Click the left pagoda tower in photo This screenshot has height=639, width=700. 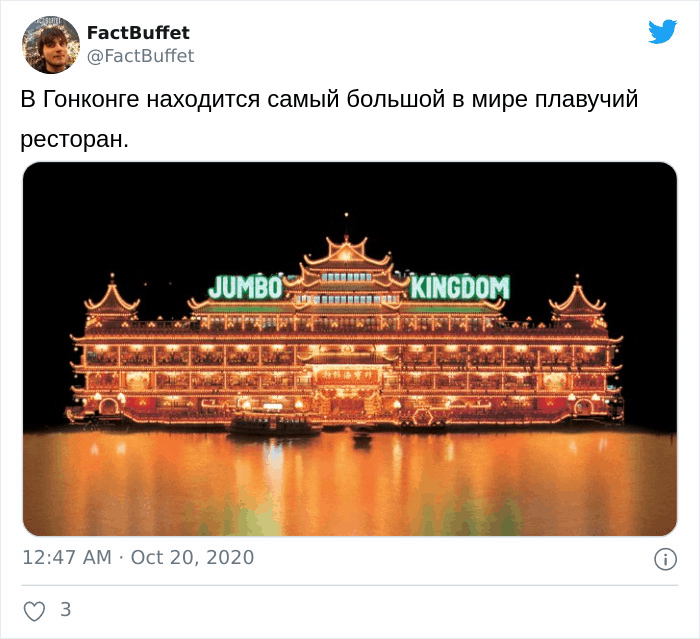coord(112,301)
